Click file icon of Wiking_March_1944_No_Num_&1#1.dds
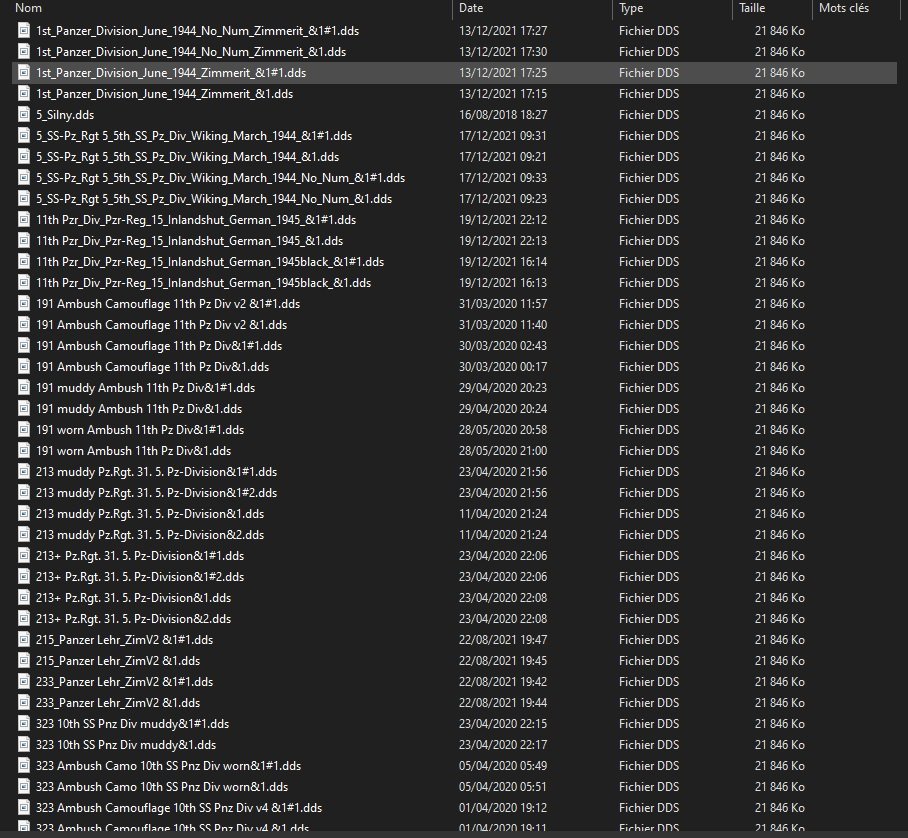The width and height of the screenshot is (908, 838). [x=24, y=178]
